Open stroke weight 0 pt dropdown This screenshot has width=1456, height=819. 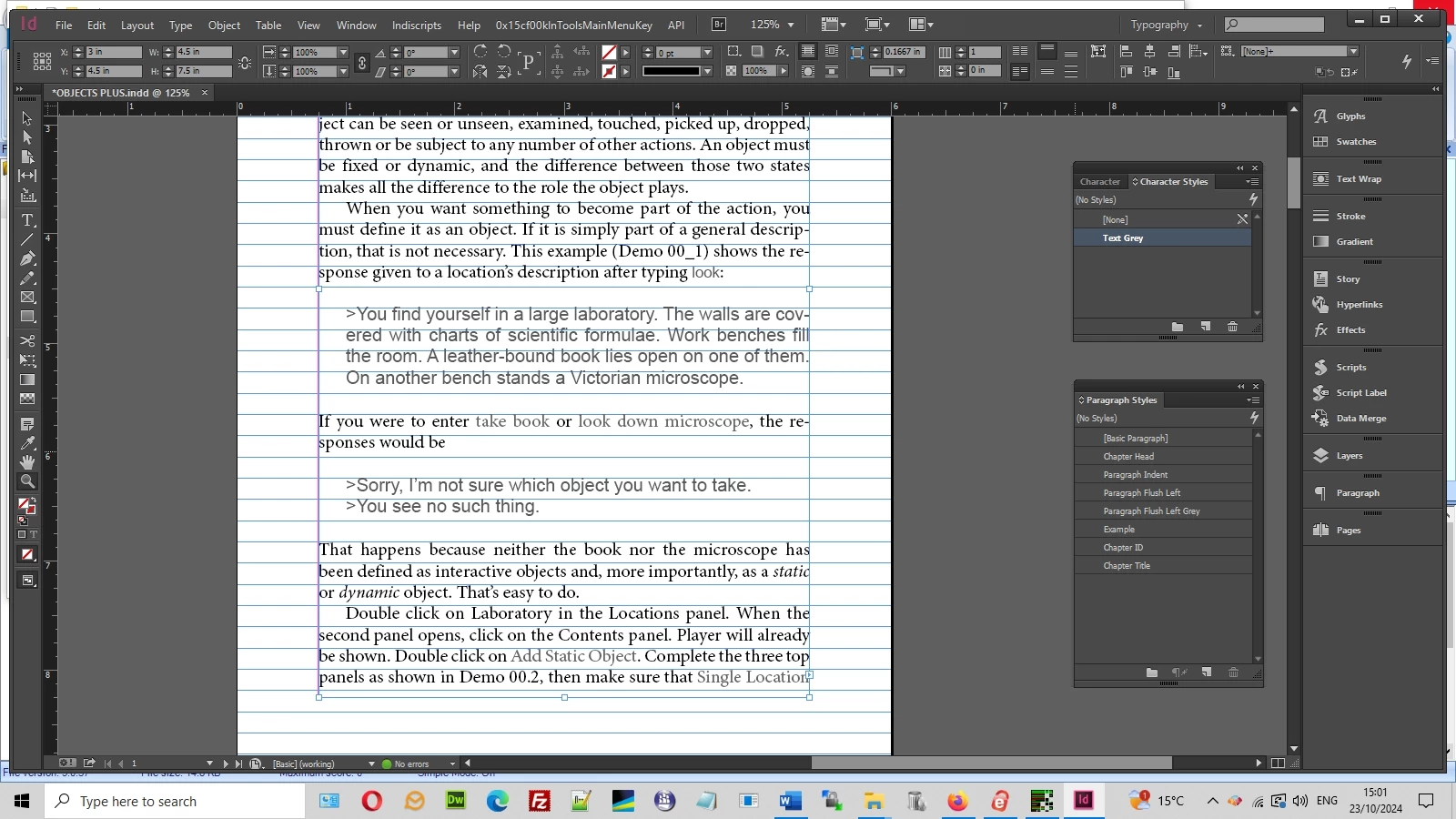tap(707, 53)
